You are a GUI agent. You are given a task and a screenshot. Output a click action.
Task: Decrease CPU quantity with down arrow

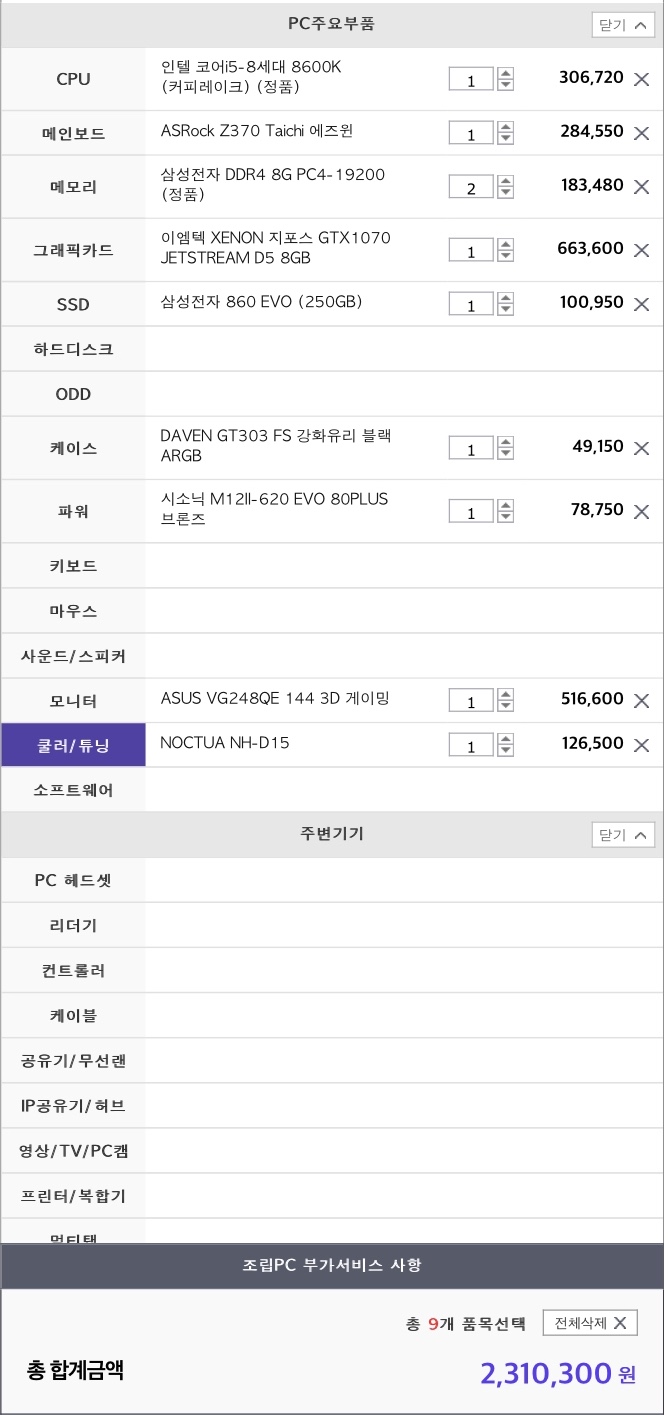tap(505, 85)
